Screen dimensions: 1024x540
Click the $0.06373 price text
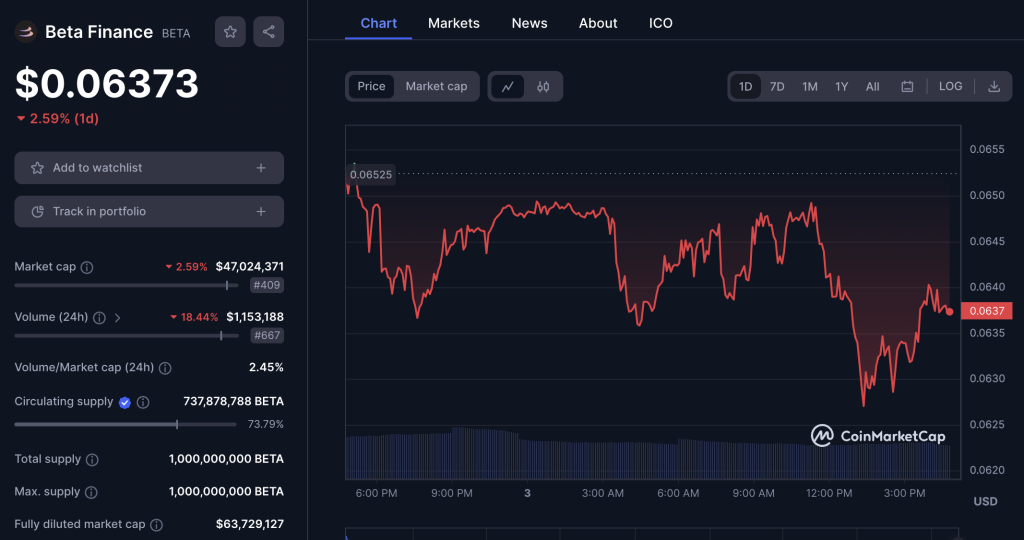pyautogui.click(x=106, y=84)
